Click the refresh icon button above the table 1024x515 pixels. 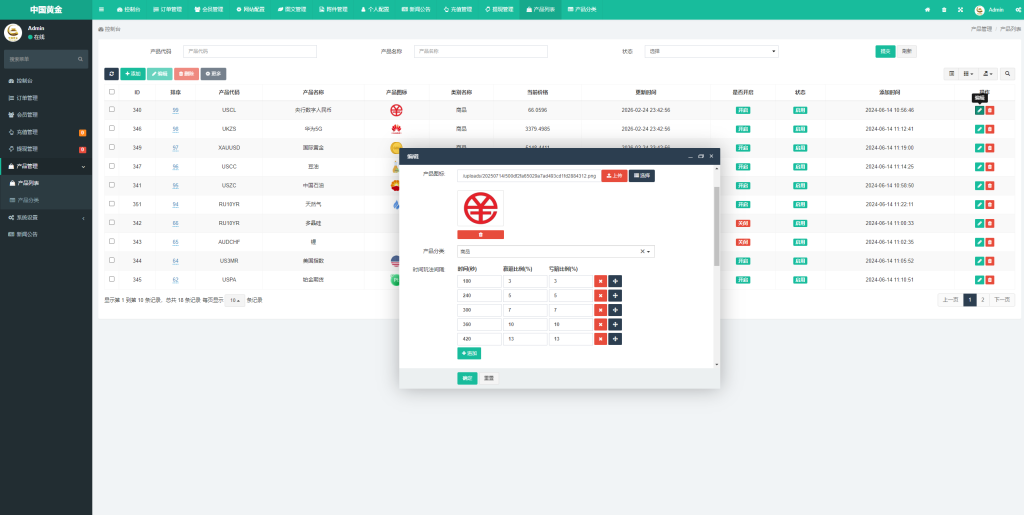coord(111,74)
